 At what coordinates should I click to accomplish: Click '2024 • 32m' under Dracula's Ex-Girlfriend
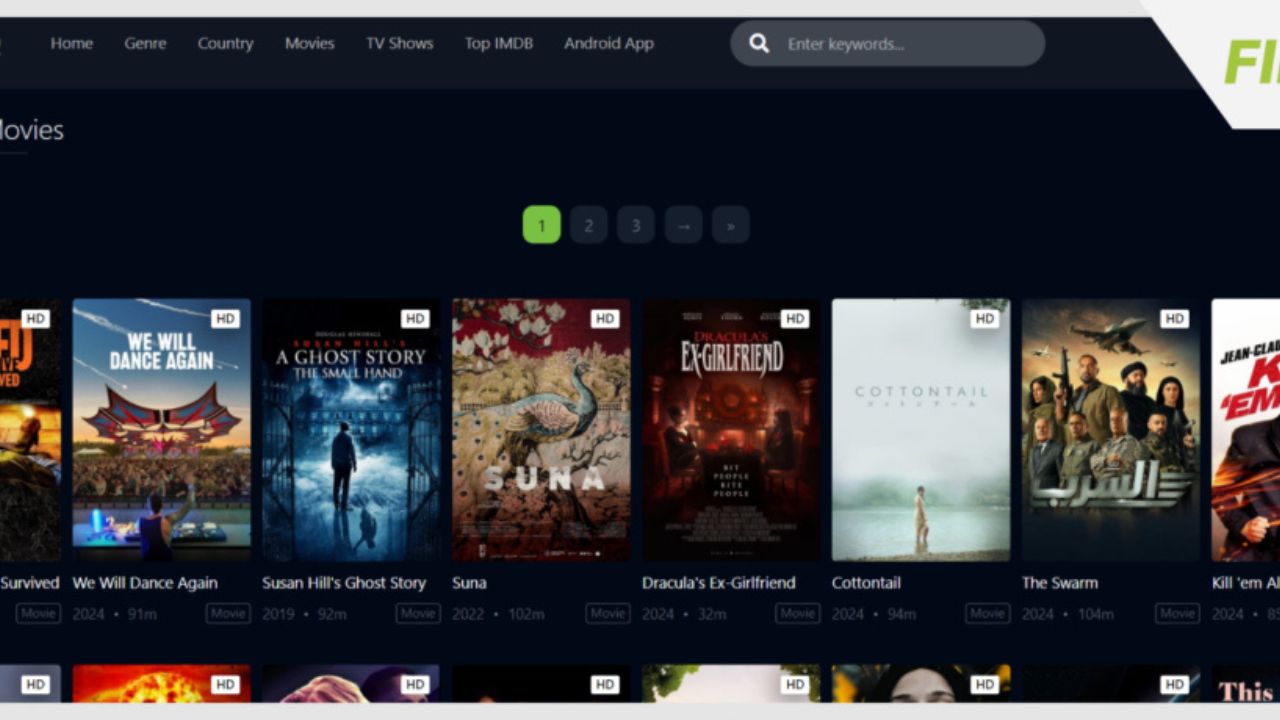(x=684, y=614)
